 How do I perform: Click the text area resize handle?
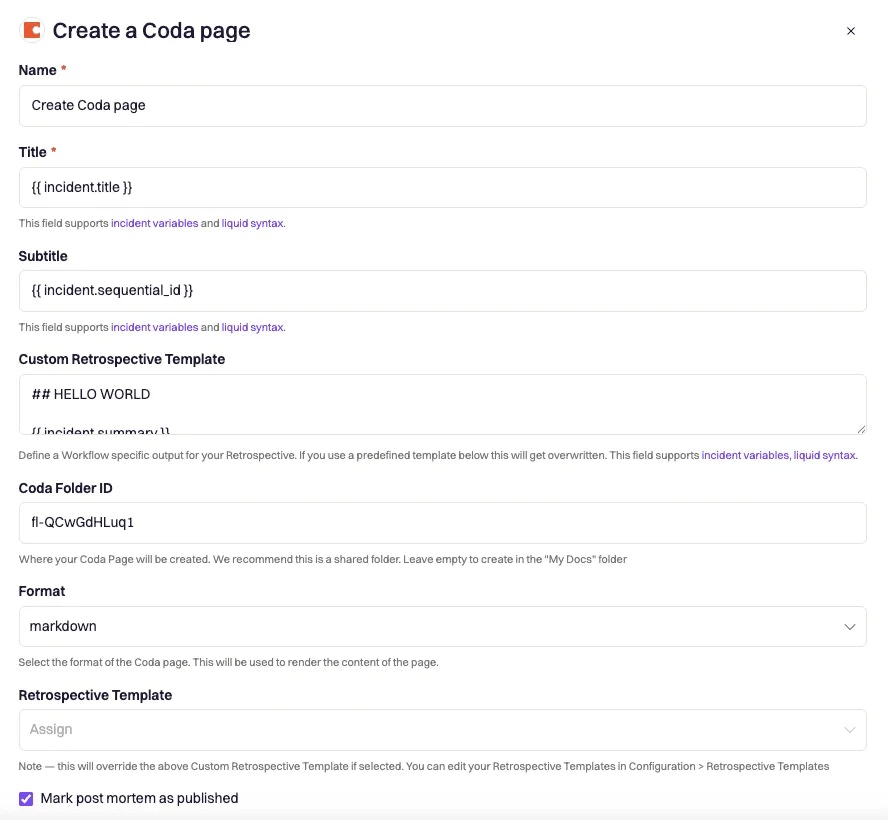[861, 429]
